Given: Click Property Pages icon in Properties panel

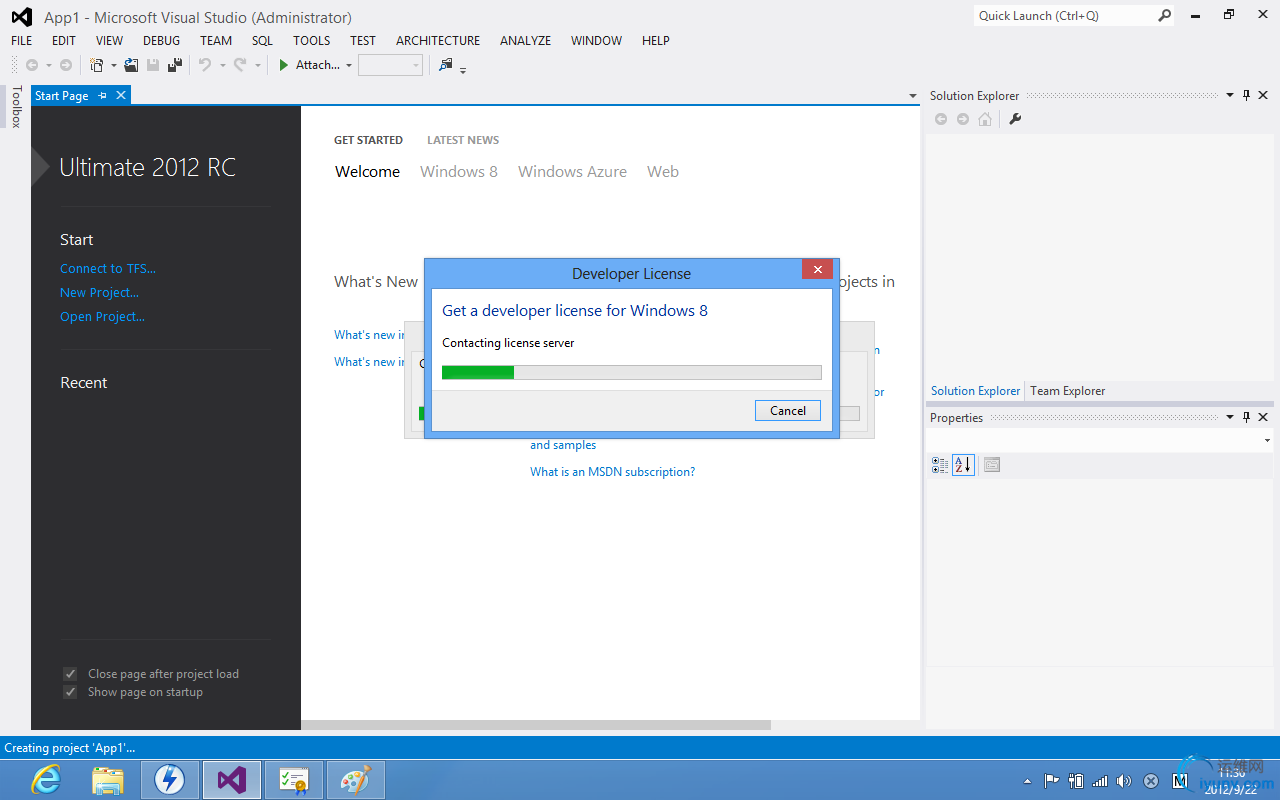Looking at the screenshot, I should coord(992,465).
